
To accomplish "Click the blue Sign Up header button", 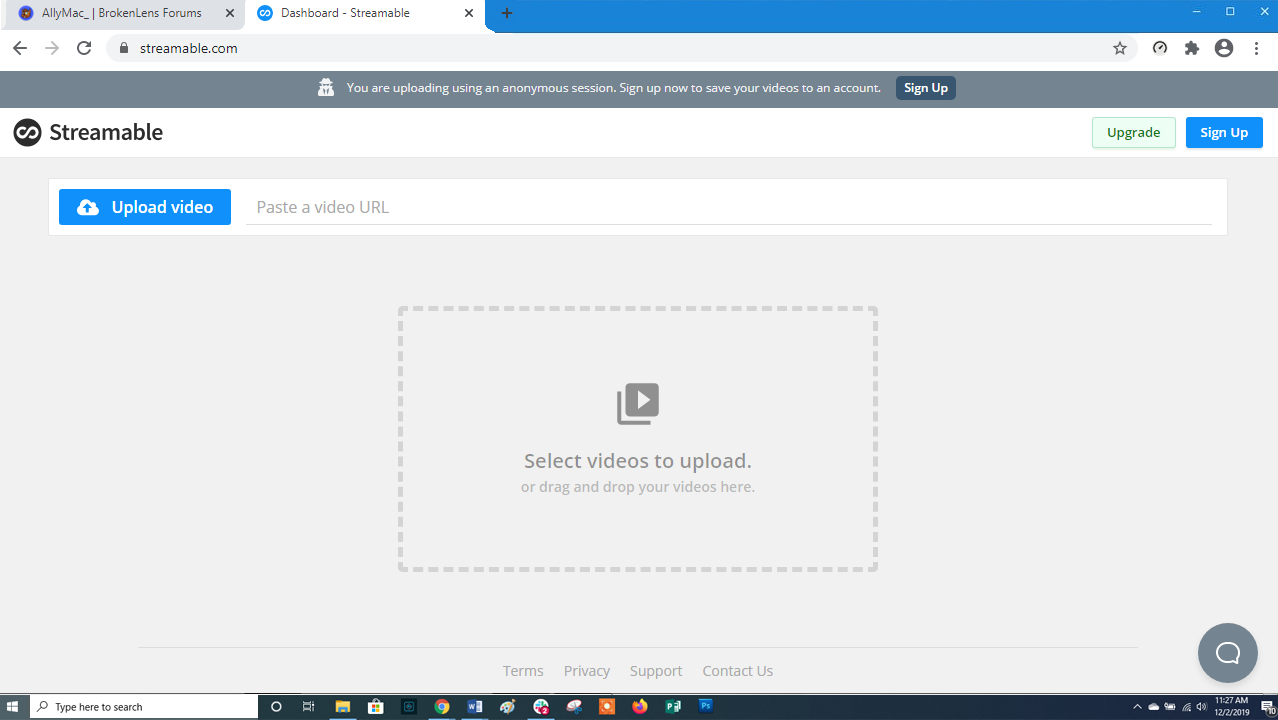I will click(1224, 132).
